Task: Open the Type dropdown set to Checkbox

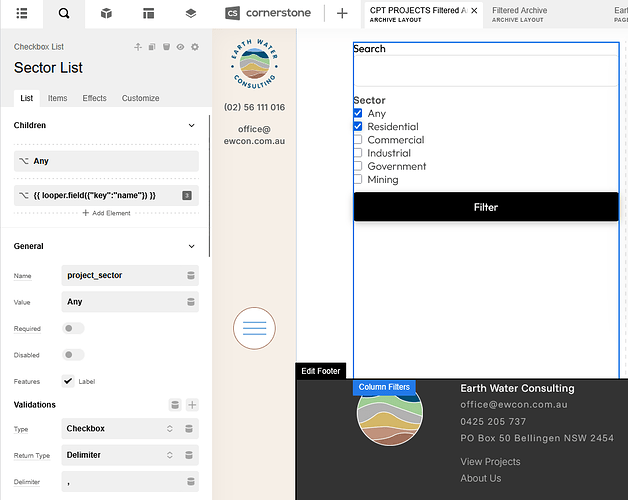Action: [x=118, y=429]
